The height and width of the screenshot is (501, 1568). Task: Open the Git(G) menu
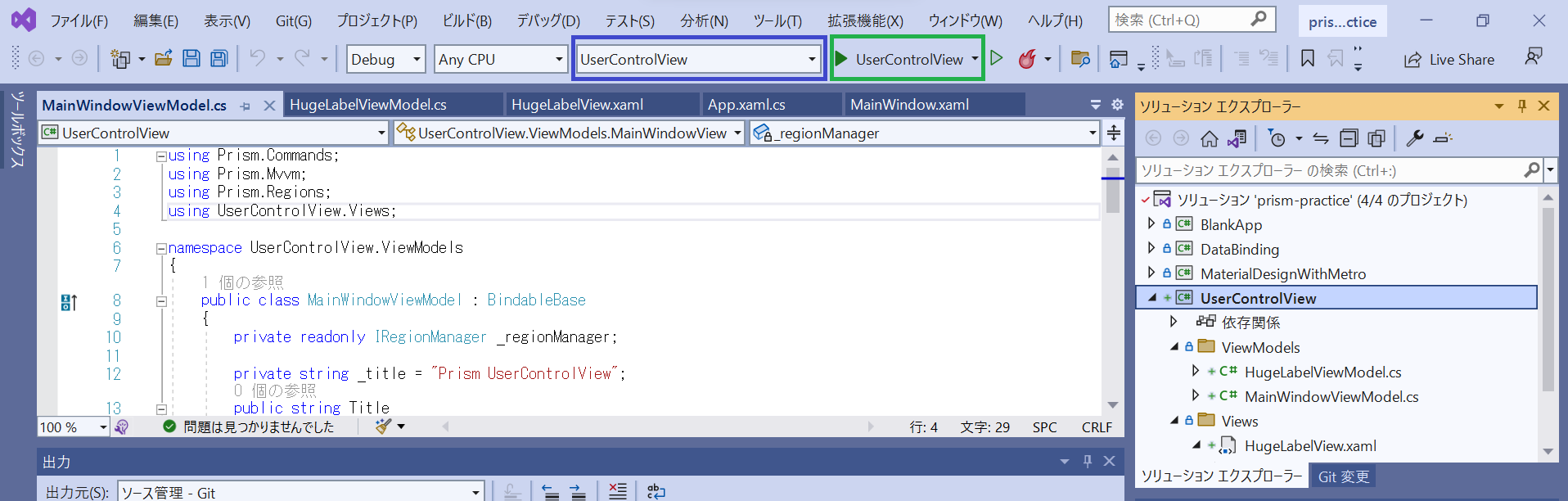tap(294, 20)
